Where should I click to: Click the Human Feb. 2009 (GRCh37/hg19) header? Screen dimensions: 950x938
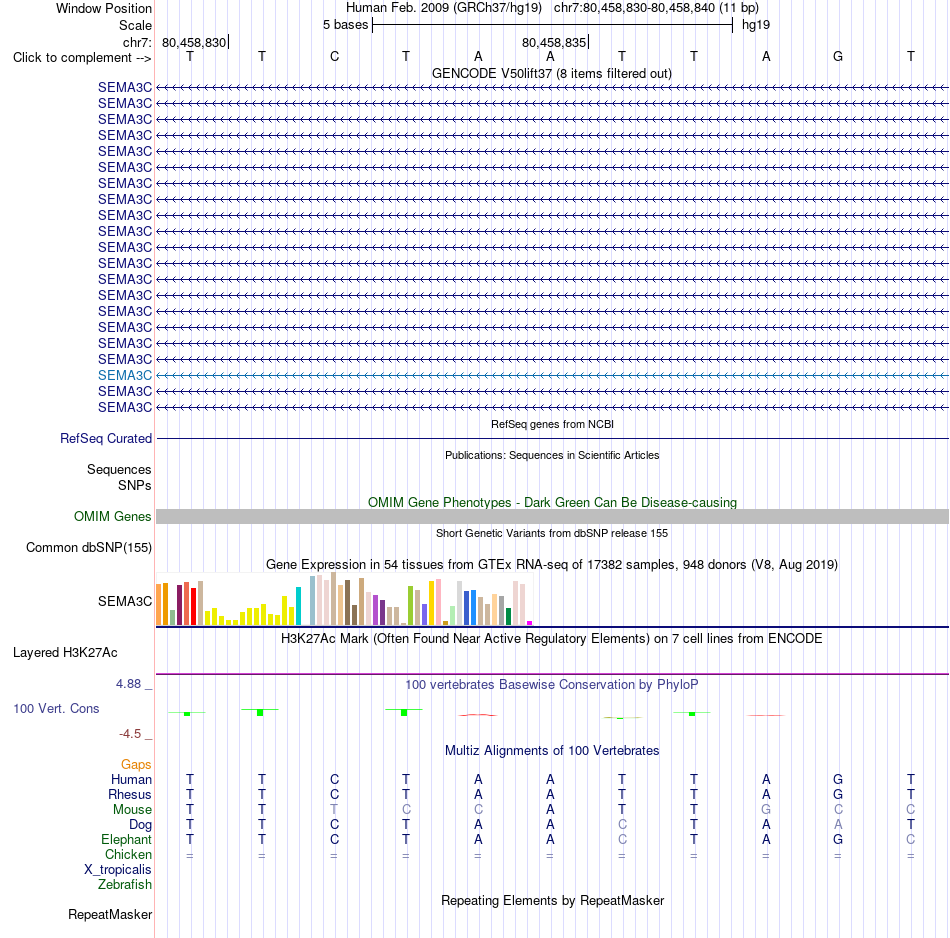pos(443,8)
